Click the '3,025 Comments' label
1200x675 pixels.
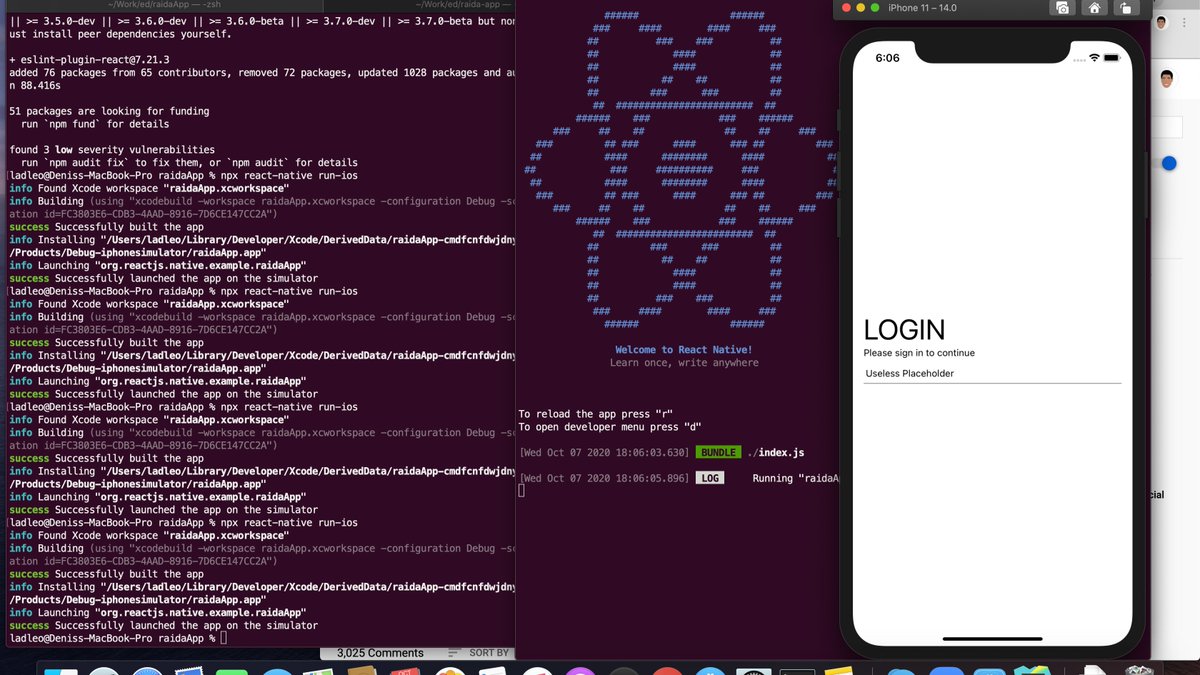point(380,653)
